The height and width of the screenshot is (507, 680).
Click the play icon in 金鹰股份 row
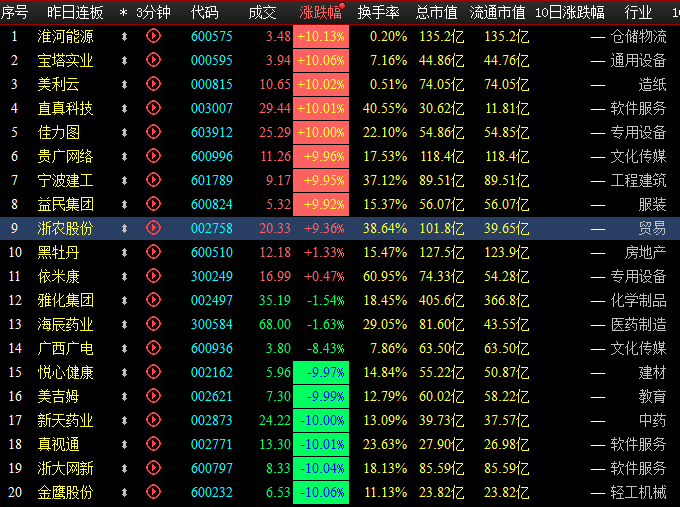pyautogui.click(x=153, y=492)
